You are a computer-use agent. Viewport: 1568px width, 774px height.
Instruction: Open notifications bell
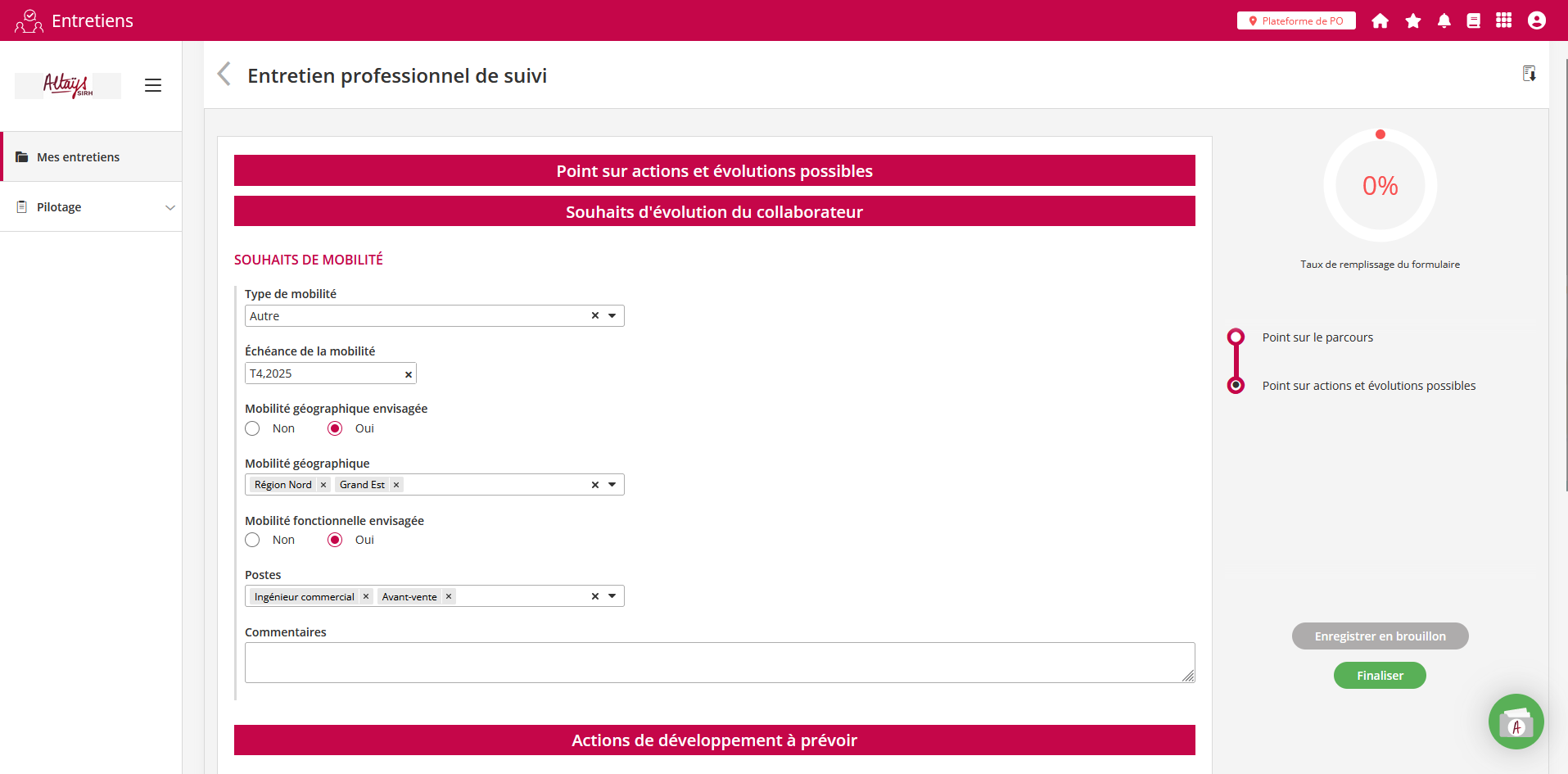(x=1444, y=20)
